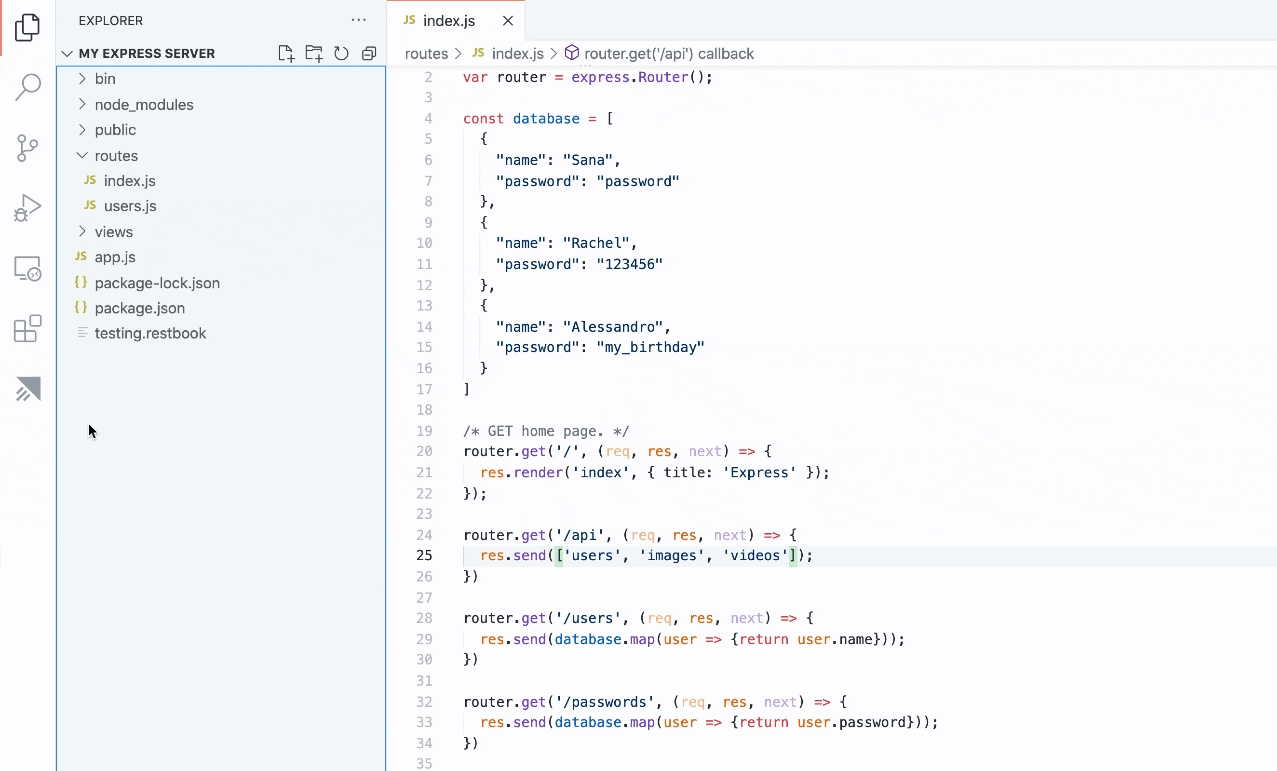Image resolution: width=1277 pixels, height=771 pixels.
Task: Place cursor on "123456" password value
Action: click(x=630, y=264)
